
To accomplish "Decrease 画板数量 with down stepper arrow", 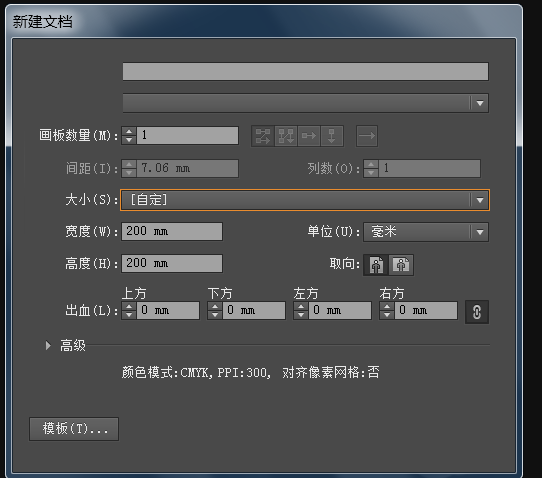I will point(129,140).
